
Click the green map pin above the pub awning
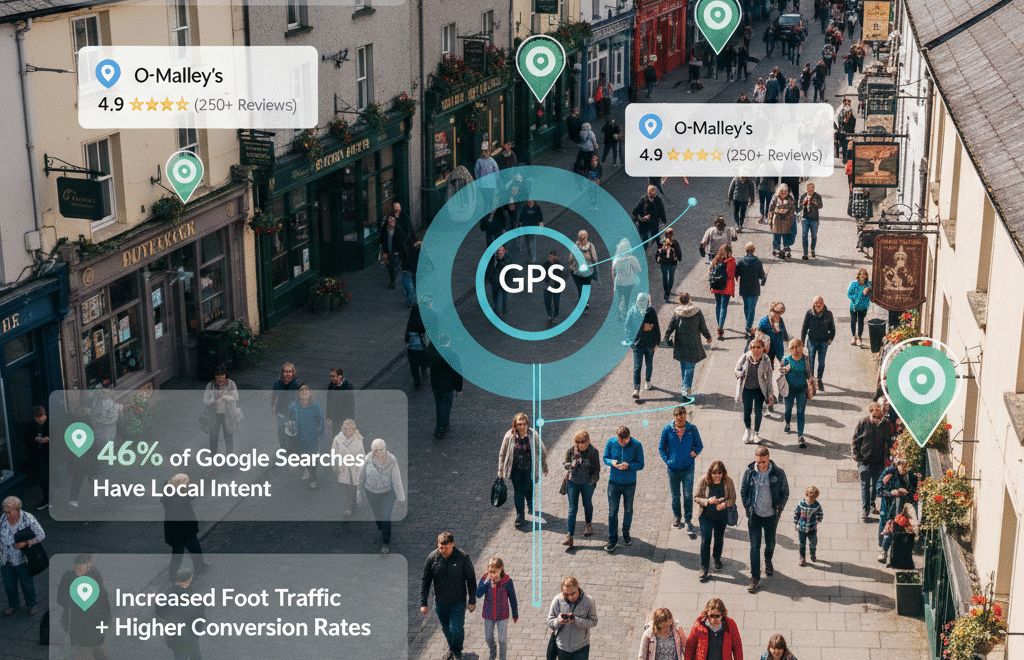[x=540, y=62]
